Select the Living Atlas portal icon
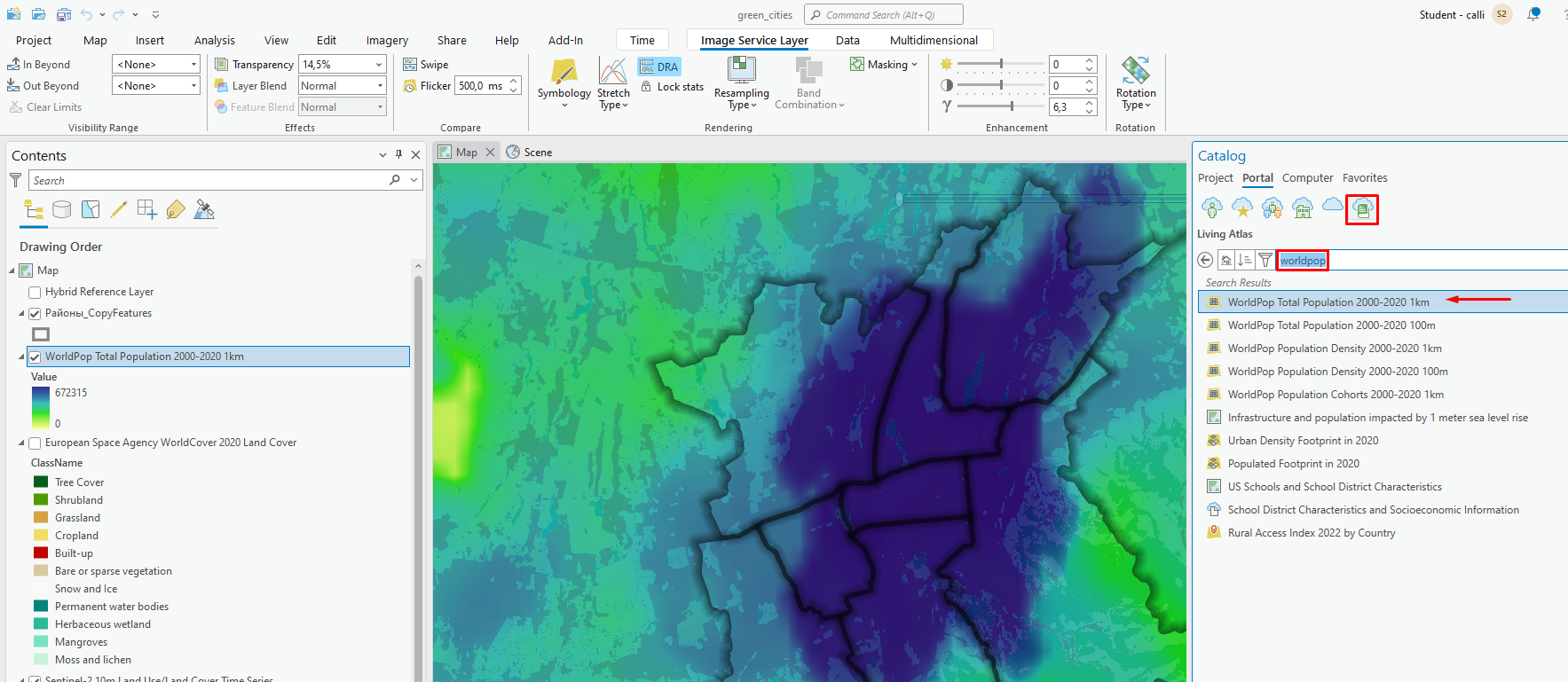Image resolution: width=1568 pixels, height=682 pixels. pos(1361,209)
